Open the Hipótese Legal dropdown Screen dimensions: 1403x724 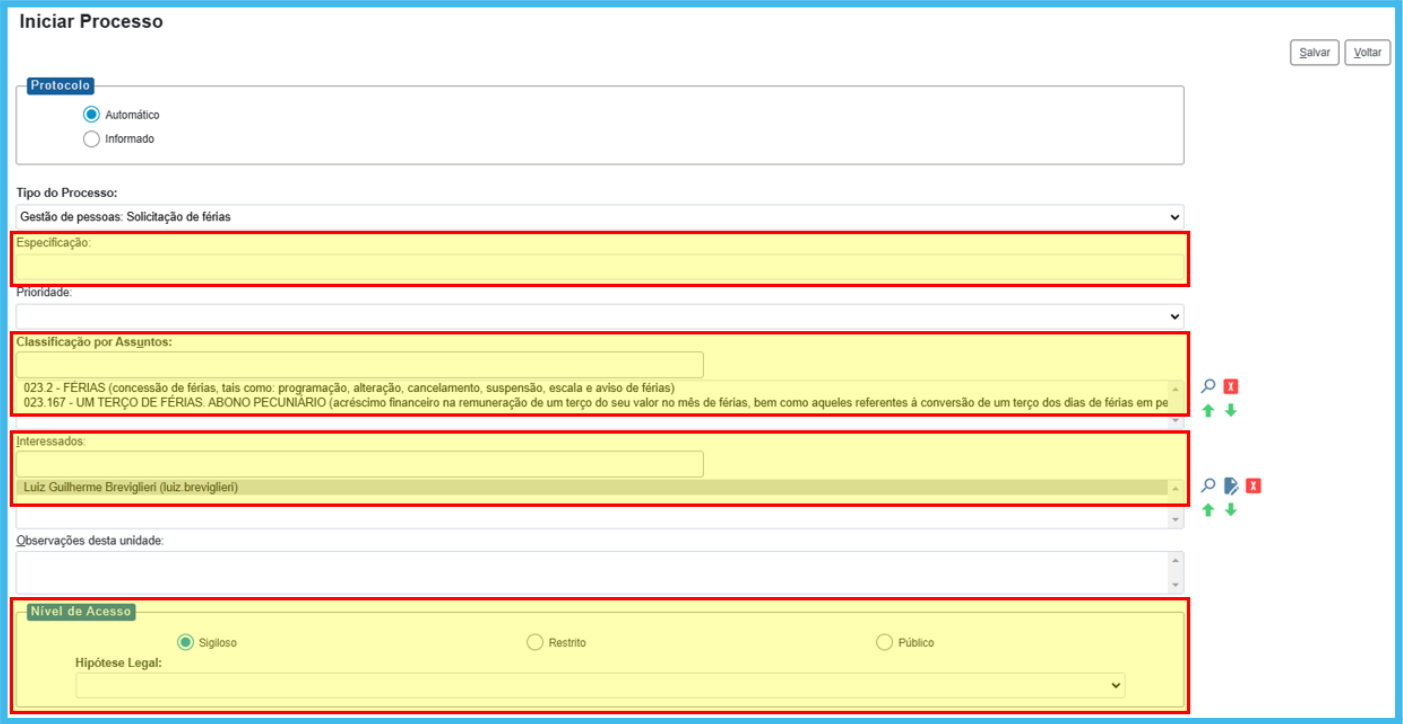tap(600, 686)
